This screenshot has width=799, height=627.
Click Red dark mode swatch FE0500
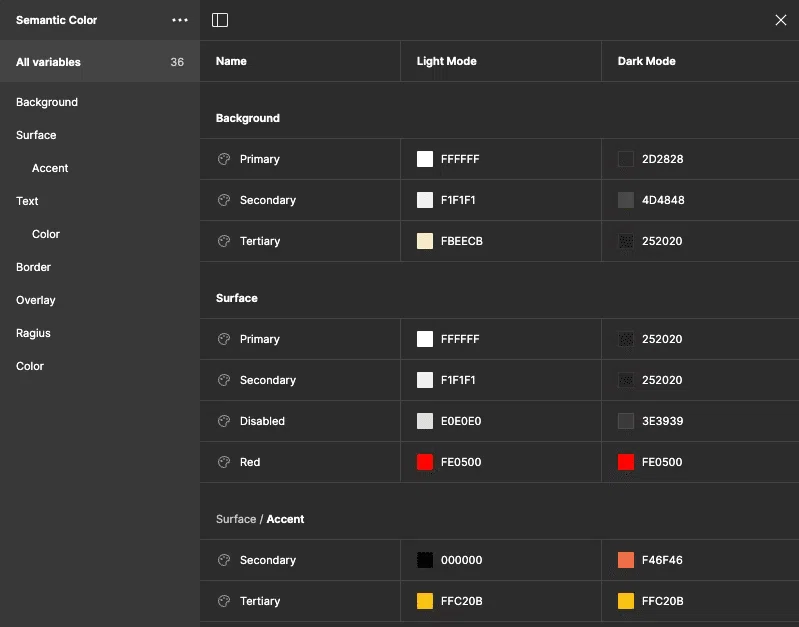pos(625,462)
